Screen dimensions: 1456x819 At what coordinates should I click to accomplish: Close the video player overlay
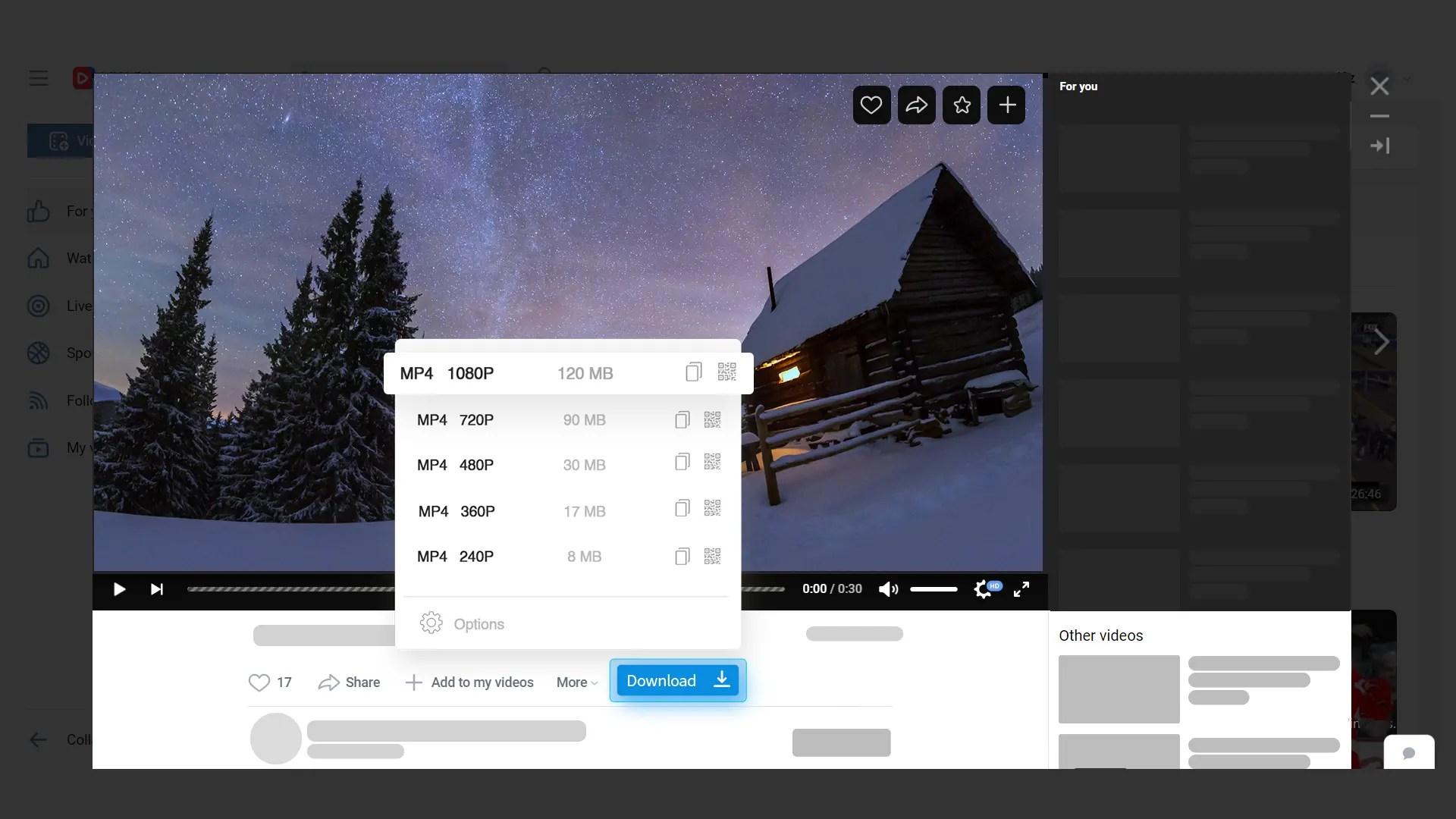(x=1379, y=86)
